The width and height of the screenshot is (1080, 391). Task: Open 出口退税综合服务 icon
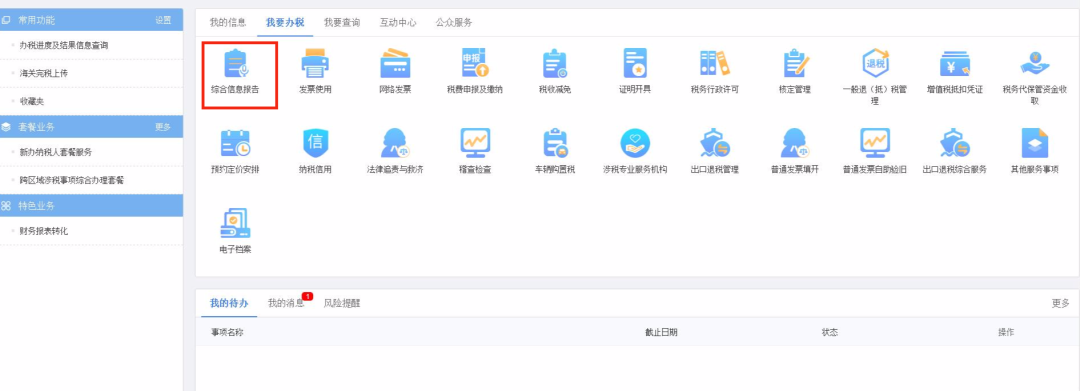pos(955,143)
